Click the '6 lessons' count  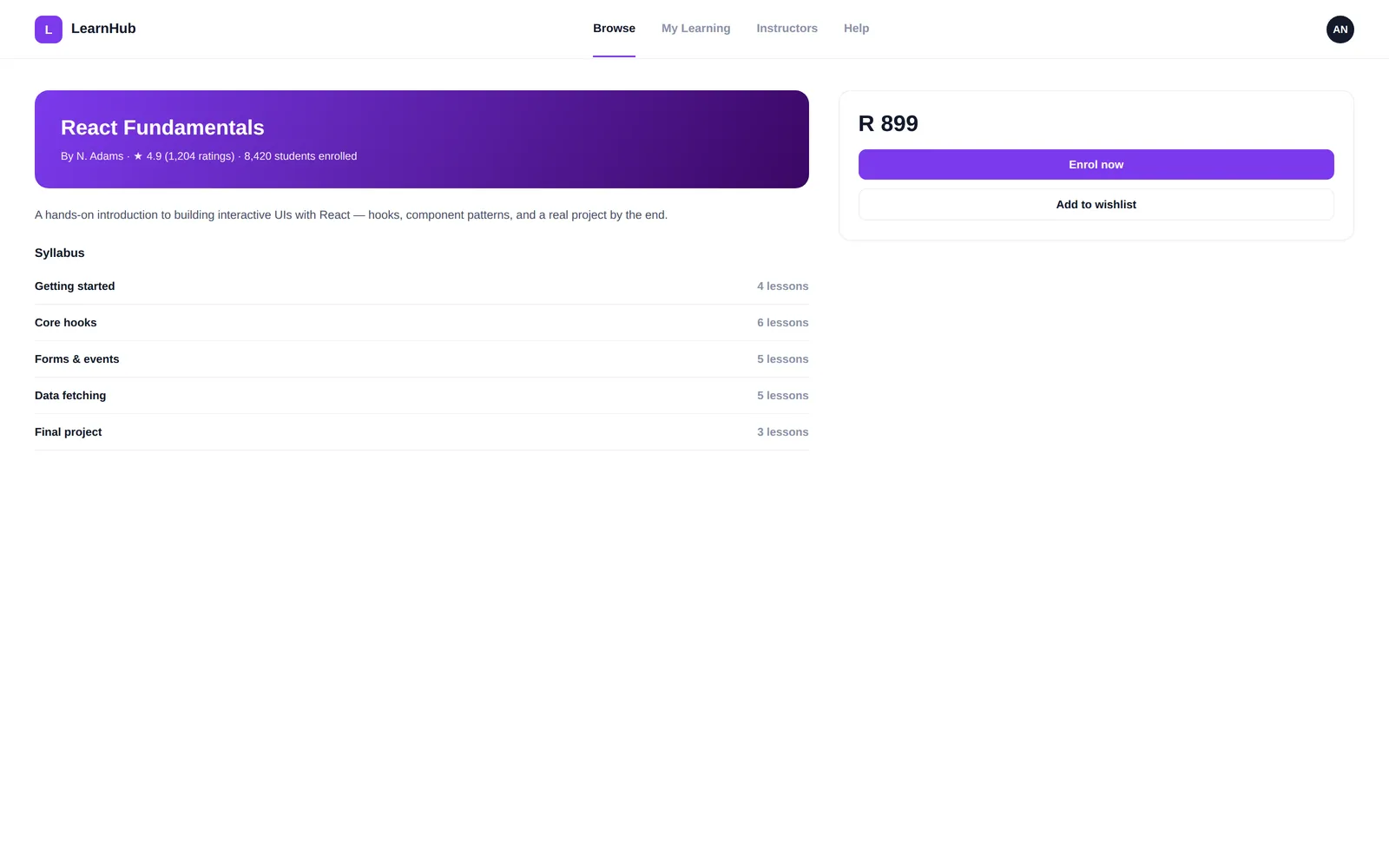[x=782, y=323]
